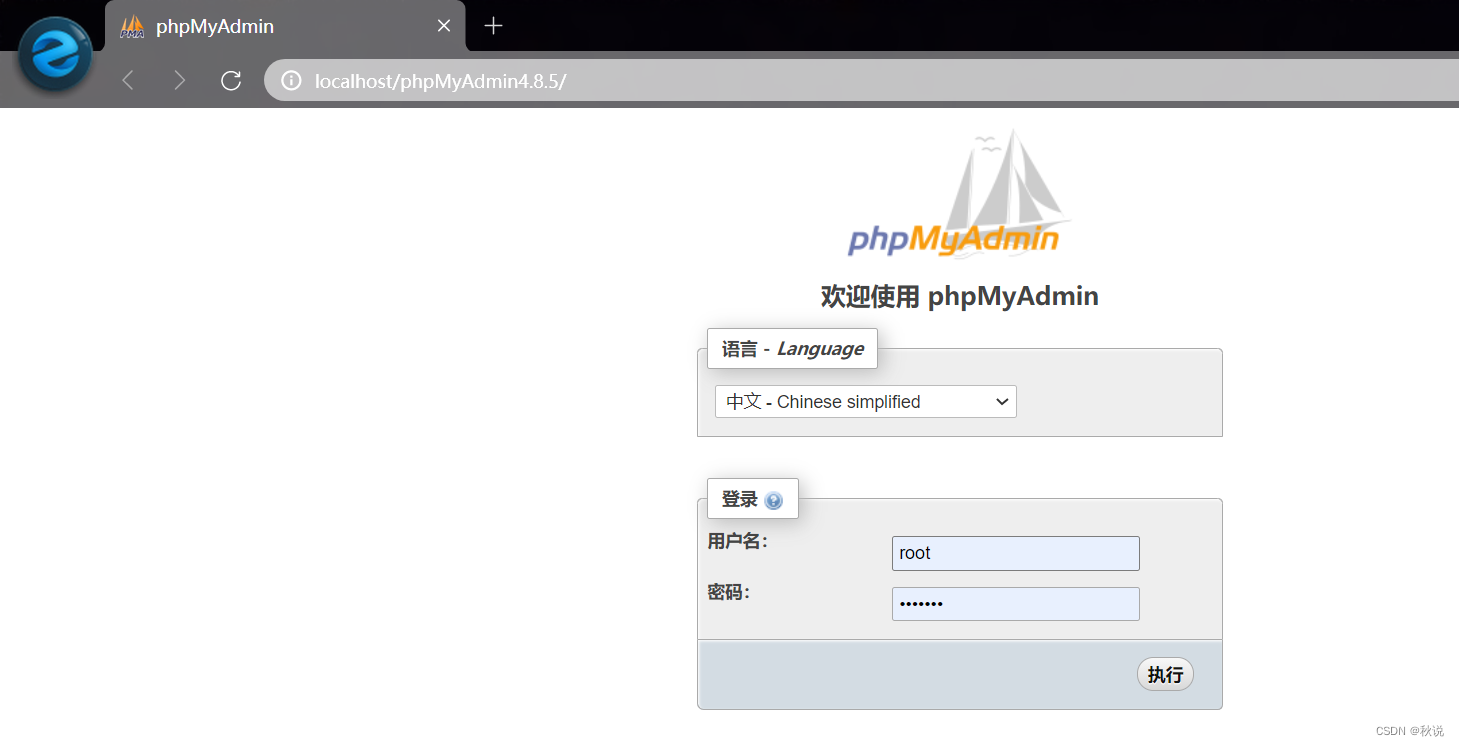Click the browser back arrow
This screenshot has height=746, width=1459.
click(127, 80)
